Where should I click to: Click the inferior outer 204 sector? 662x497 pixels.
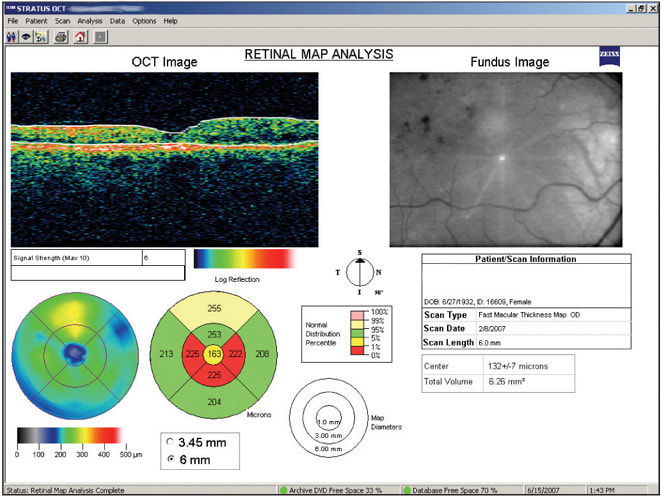coord(214,402)
